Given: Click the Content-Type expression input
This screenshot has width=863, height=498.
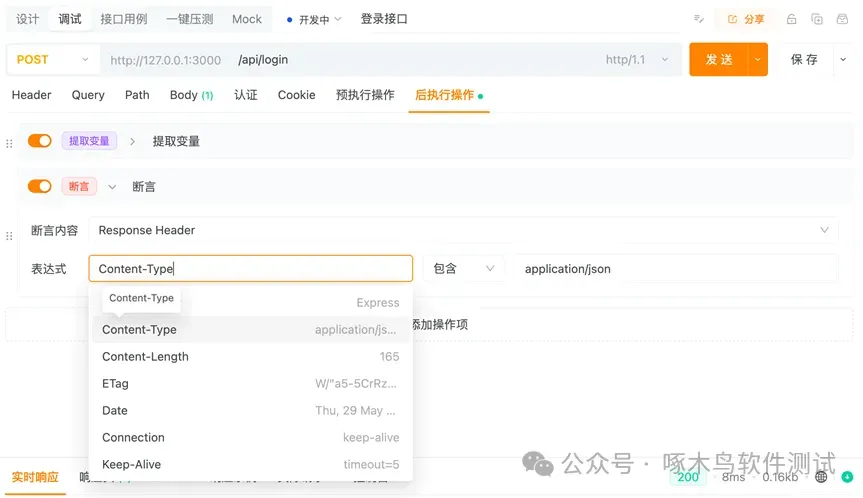Looking at the screenshot, I should click(x=250, y=269).
